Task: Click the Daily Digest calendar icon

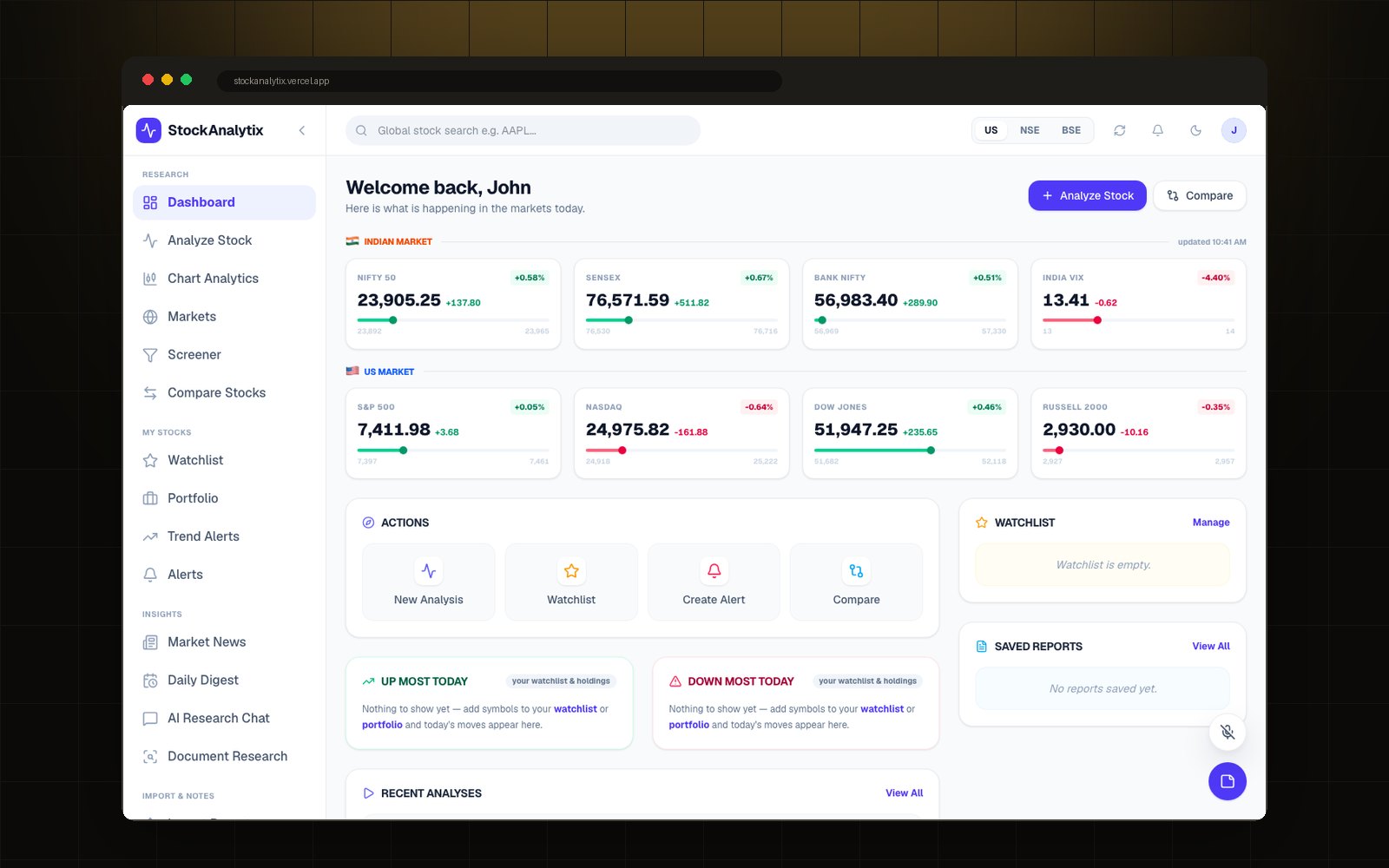Action: pyautogui.click(x=150, y=681)
